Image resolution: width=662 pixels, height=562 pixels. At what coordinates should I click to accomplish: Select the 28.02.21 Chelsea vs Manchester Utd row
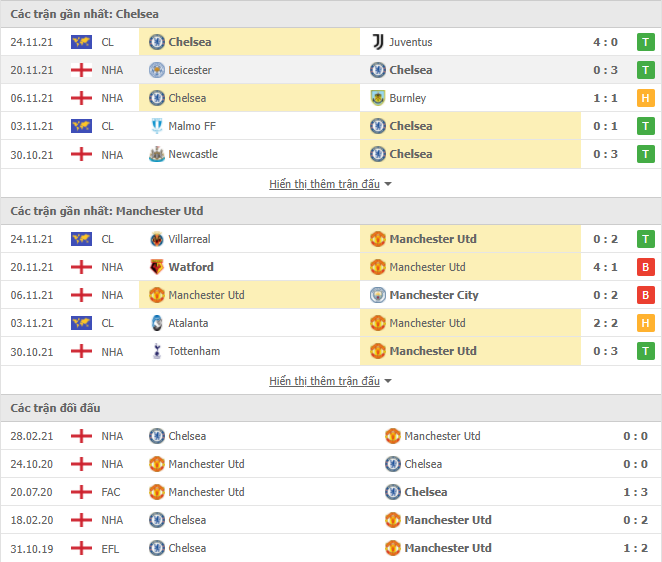pos(331,436)
